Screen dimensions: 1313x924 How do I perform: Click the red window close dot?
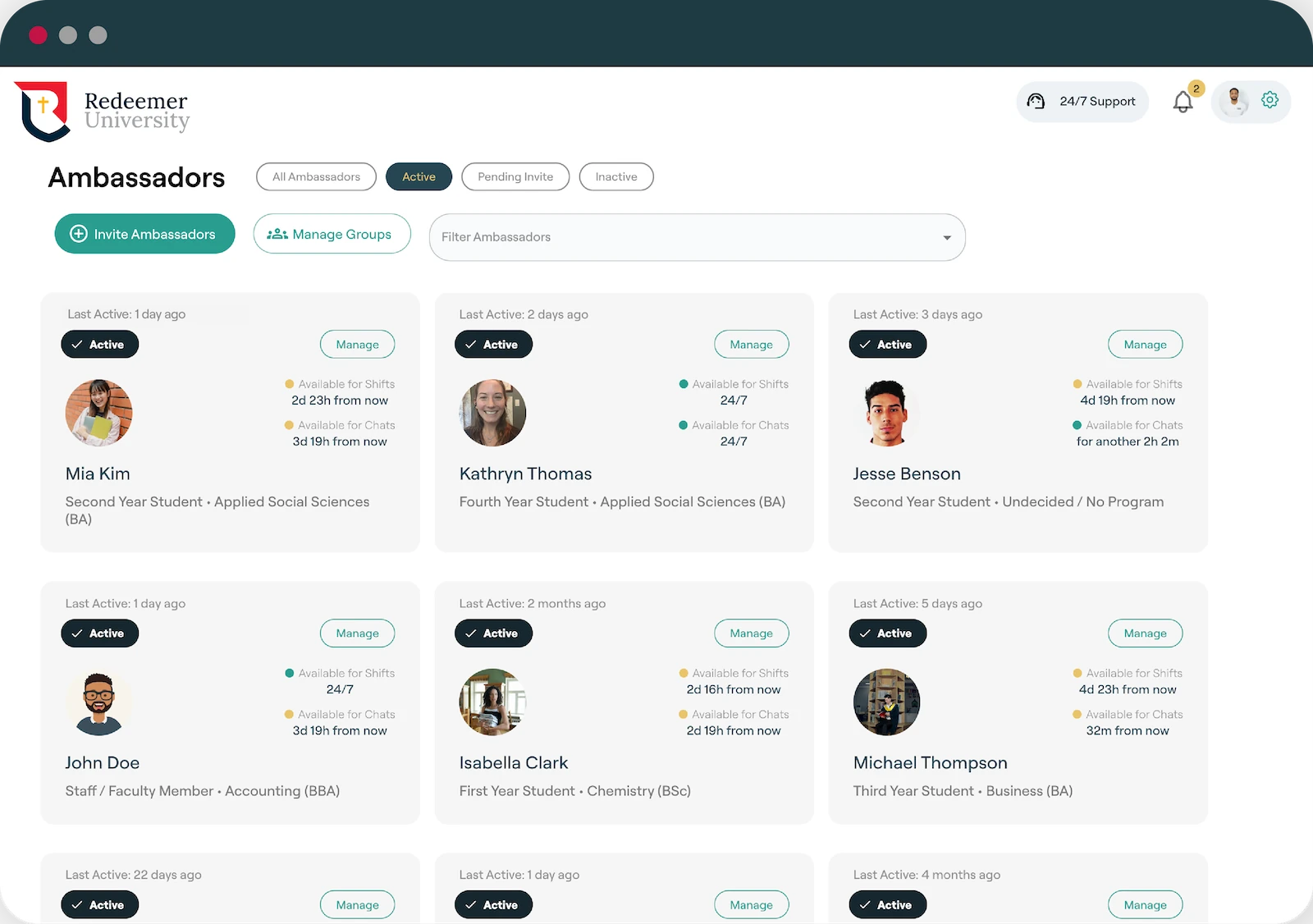(x=38, y=35)
